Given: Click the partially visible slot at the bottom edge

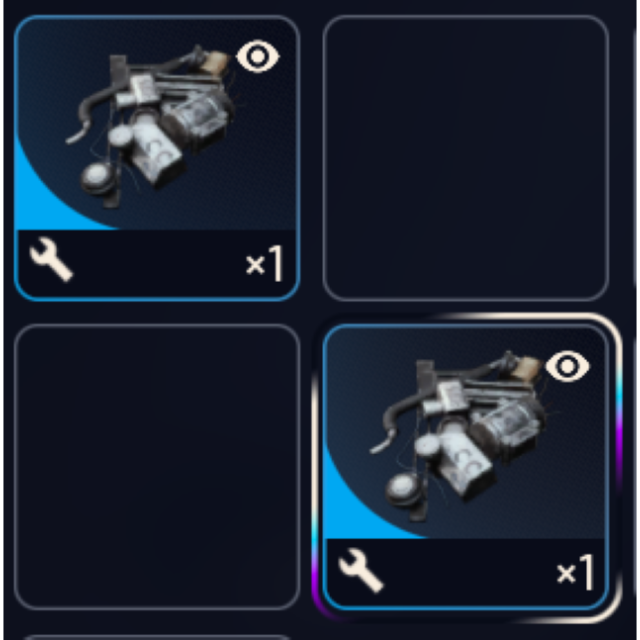Looking at the screenshot, I should pos(157,637).
